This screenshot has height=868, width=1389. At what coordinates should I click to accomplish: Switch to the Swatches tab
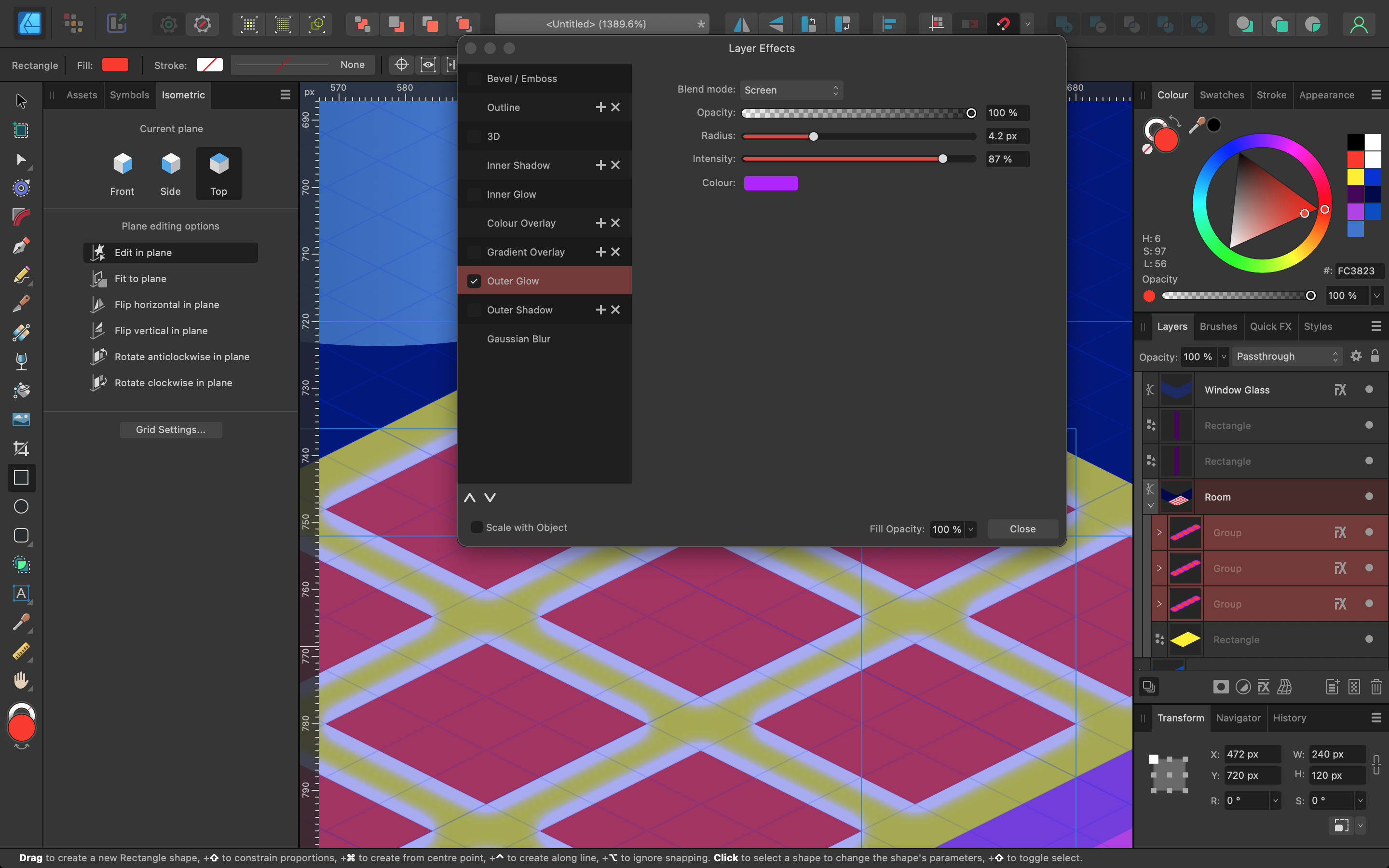1221,95
